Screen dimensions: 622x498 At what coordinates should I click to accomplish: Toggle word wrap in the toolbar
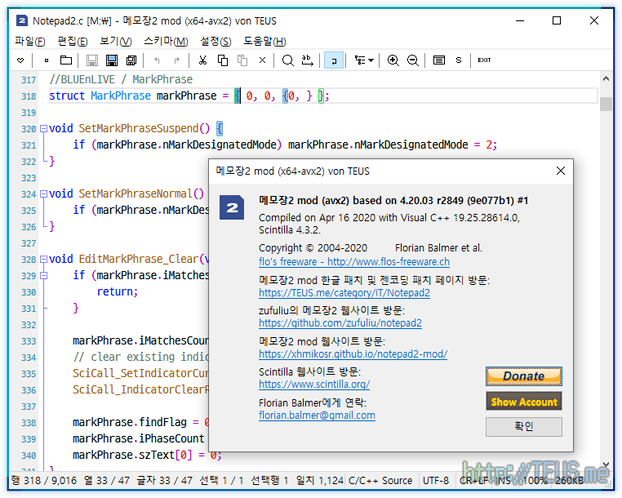[x=334, y=60]
